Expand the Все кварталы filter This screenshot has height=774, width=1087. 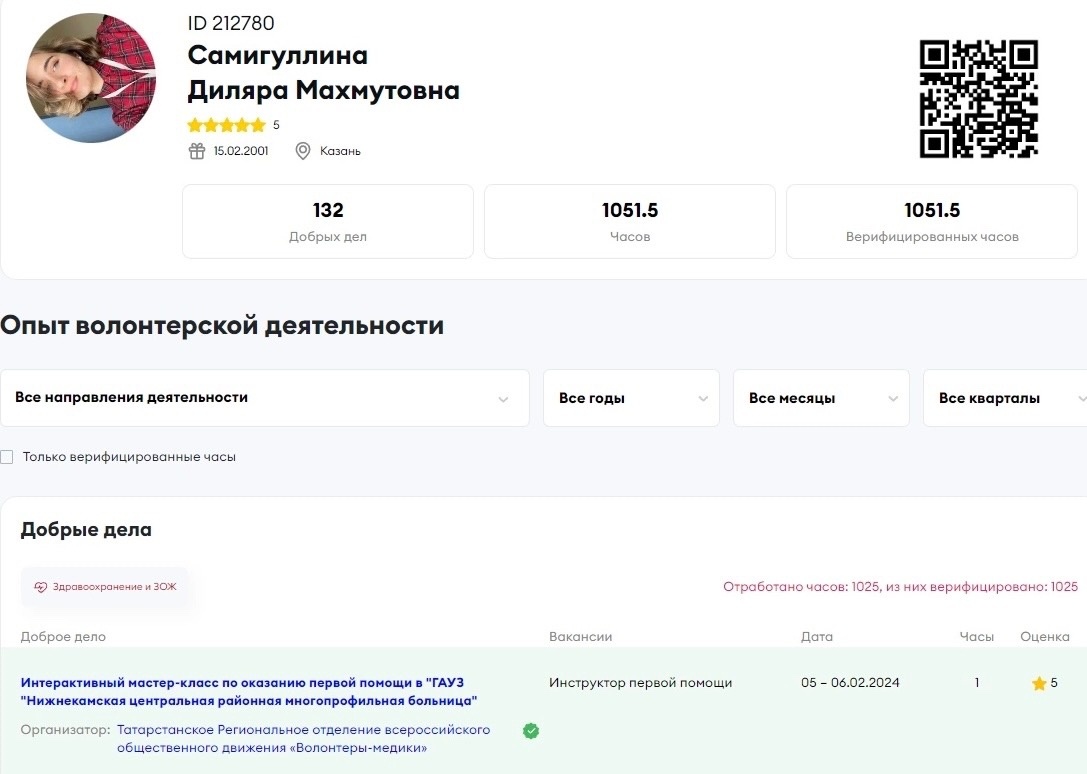pyautogui.click(x=1004, y=398)
